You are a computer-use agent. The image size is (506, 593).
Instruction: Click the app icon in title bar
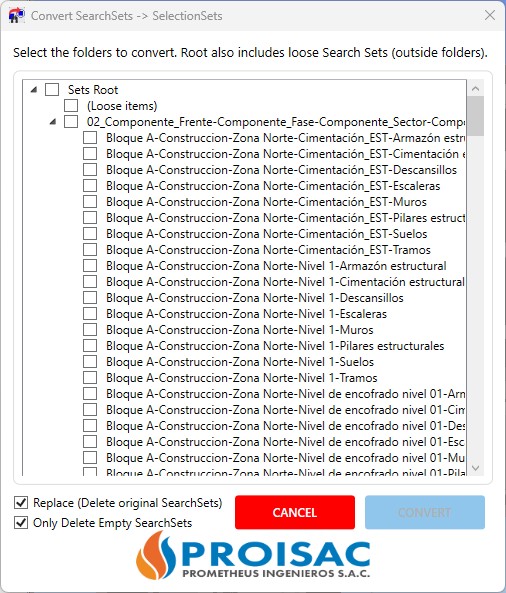[16, 16]
